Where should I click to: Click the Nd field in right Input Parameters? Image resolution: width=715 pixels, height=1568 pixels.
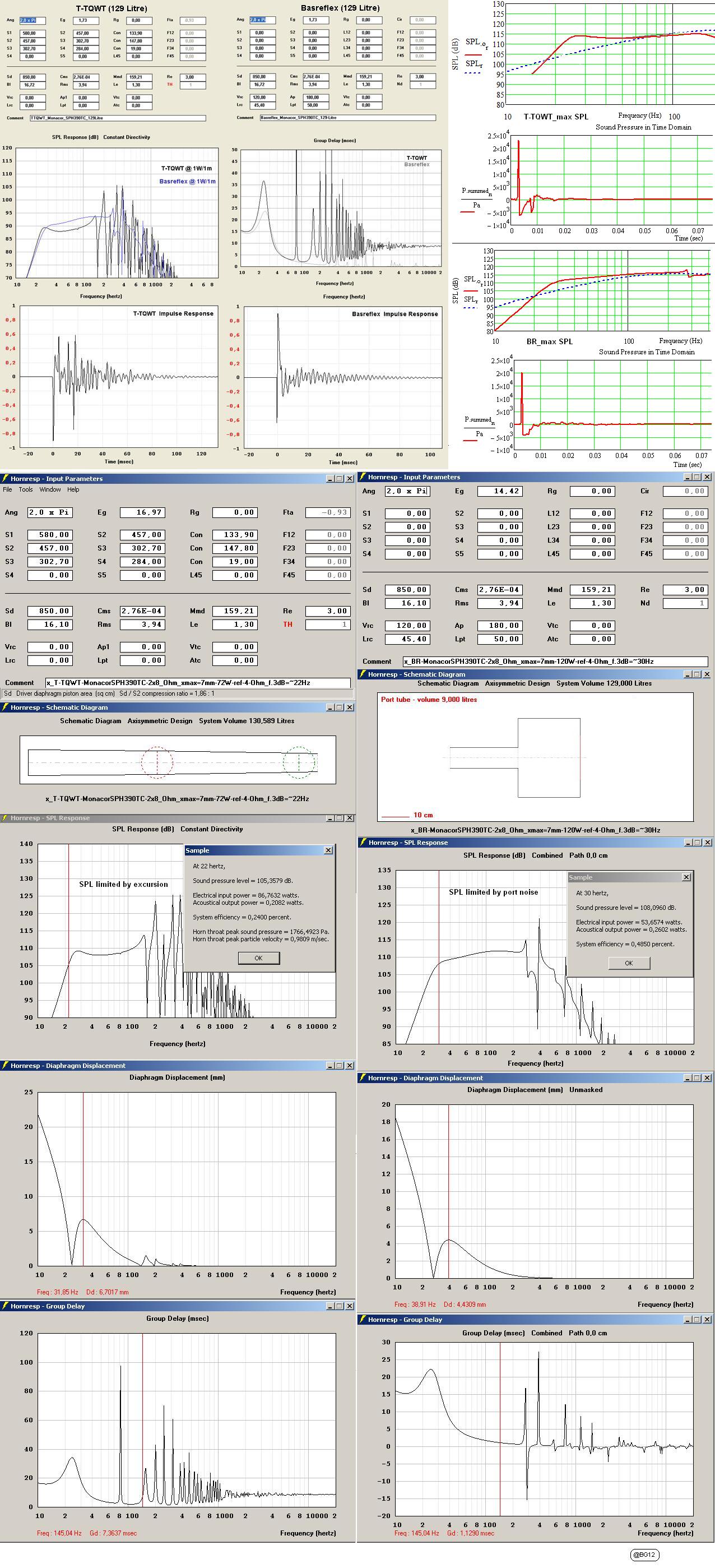tap(685, 603)
